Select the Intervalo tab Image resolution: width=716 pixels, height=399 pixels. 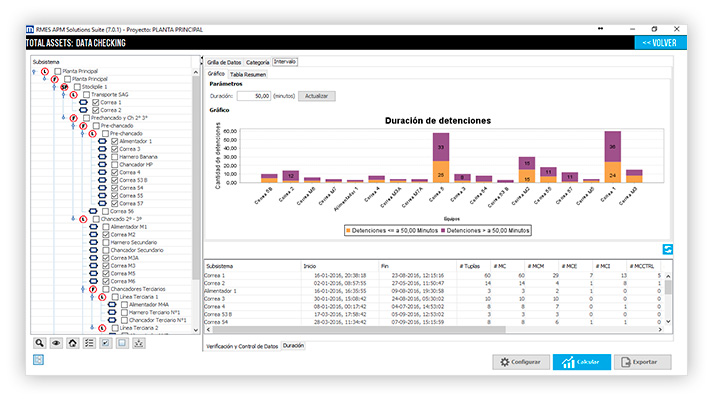click(285, 62)
